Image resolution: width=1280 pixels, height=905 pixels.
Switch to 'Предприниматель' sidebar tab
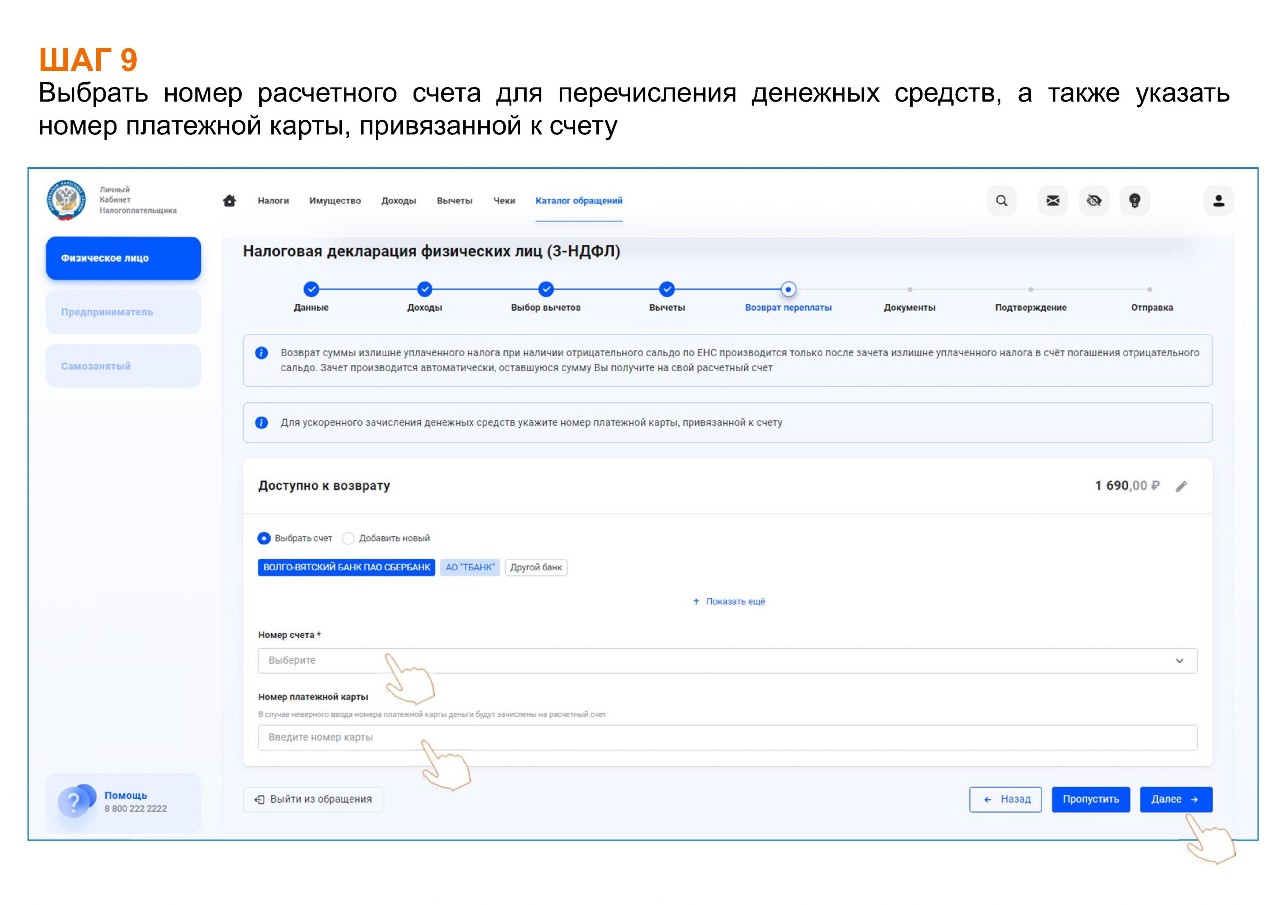(x=123, y=312)
